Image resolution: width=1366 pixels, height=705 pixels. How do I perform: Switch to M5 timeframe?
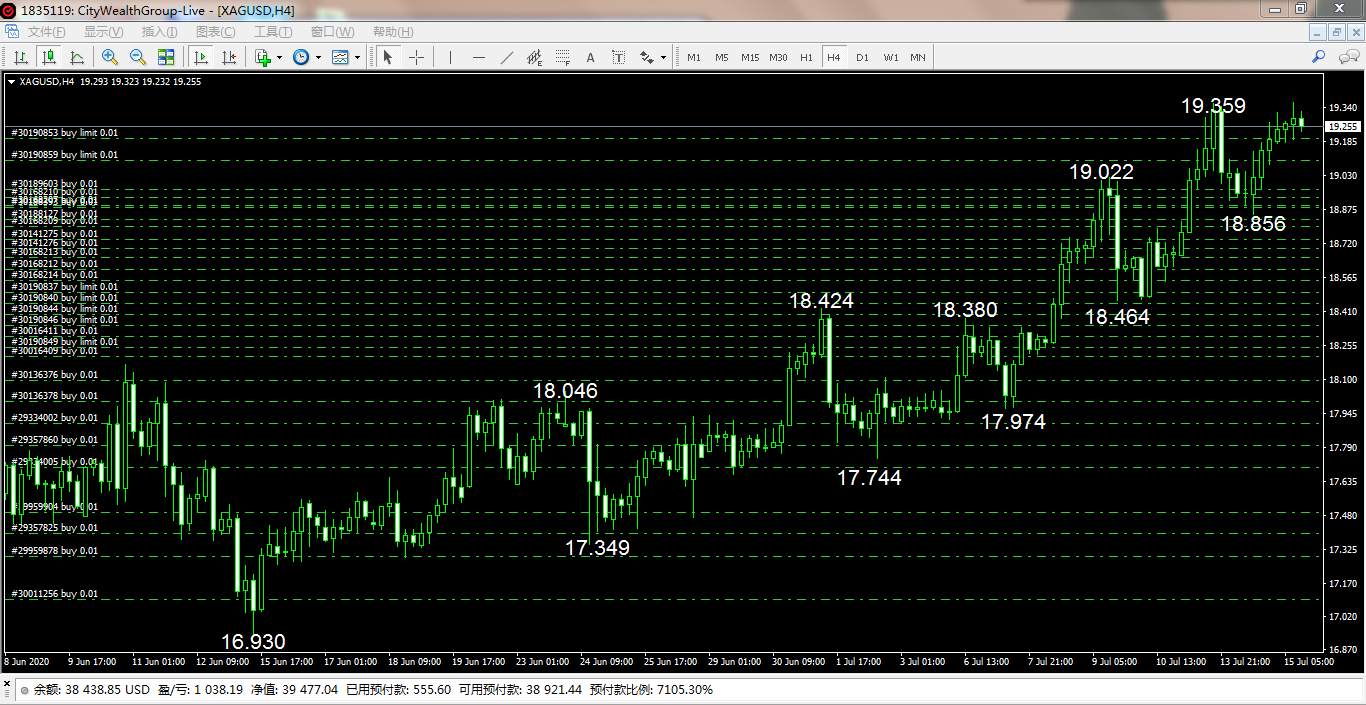(722, 57)
